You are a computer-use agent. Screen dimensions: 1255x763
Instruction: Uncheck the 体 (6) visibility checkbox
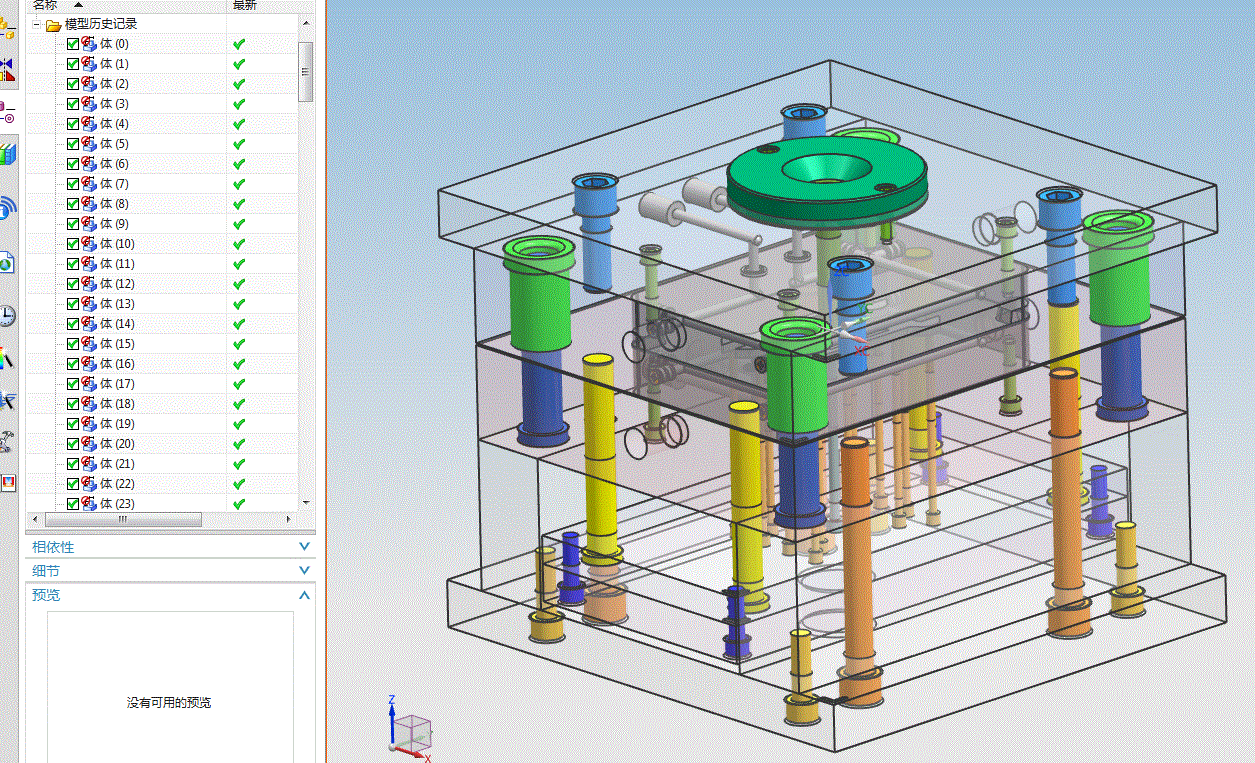pyautogui.click(x=73, y=164)
